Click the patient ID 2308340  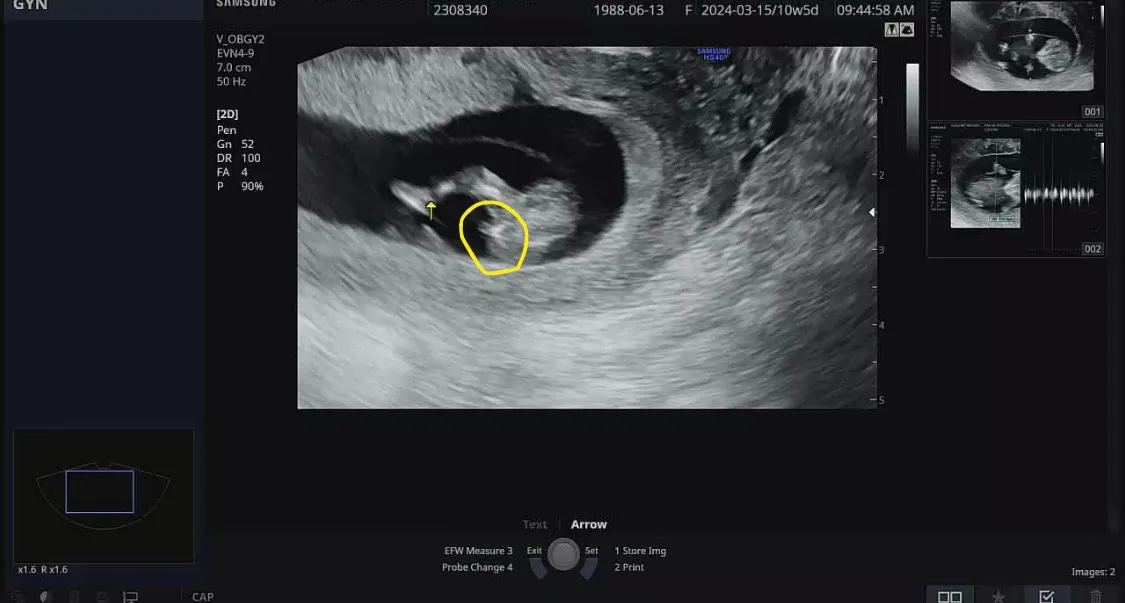point(460,10)
